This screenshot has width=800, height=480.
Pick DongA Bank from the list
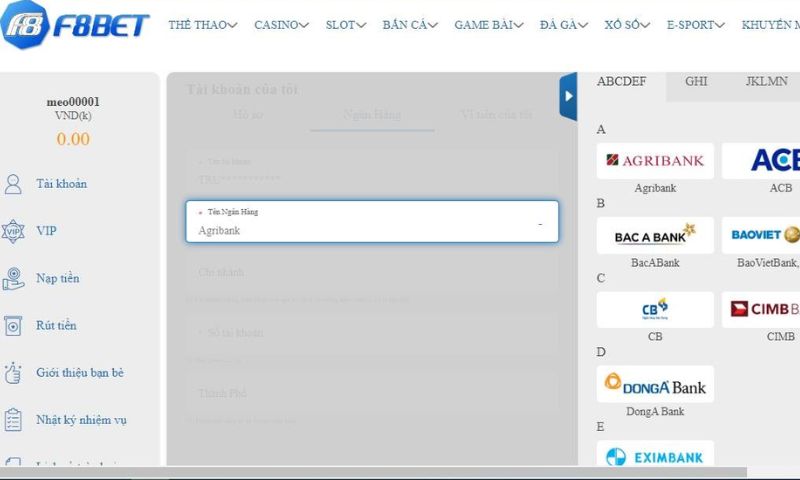pos(655,385)
